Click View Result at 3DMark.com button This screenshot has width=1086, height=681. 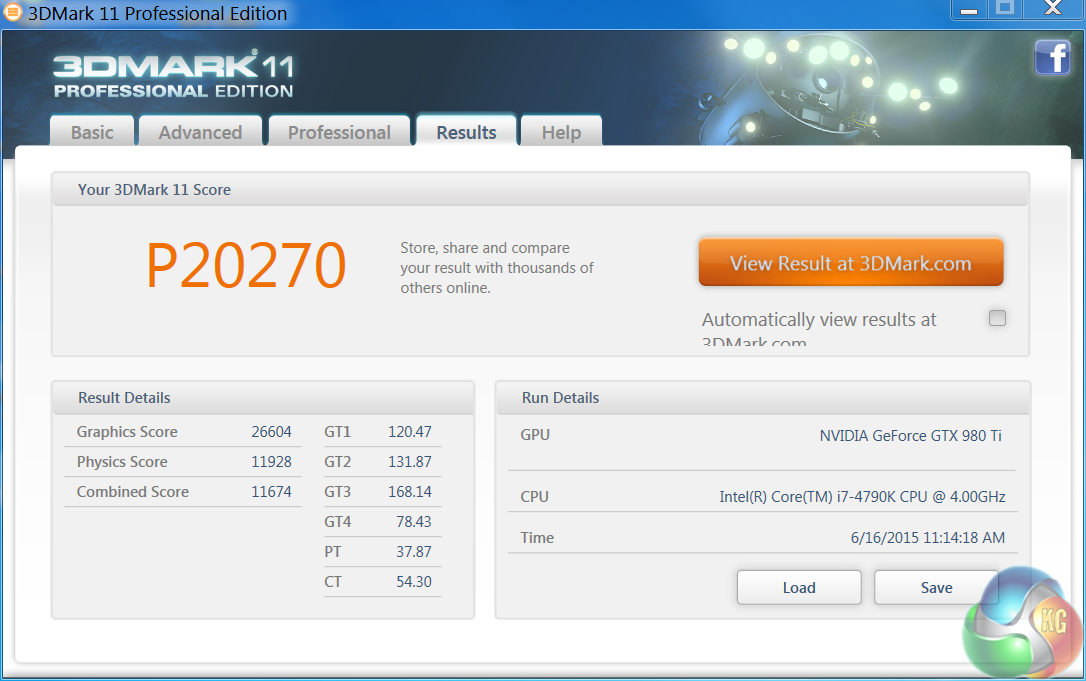click(x=851, y=263)
